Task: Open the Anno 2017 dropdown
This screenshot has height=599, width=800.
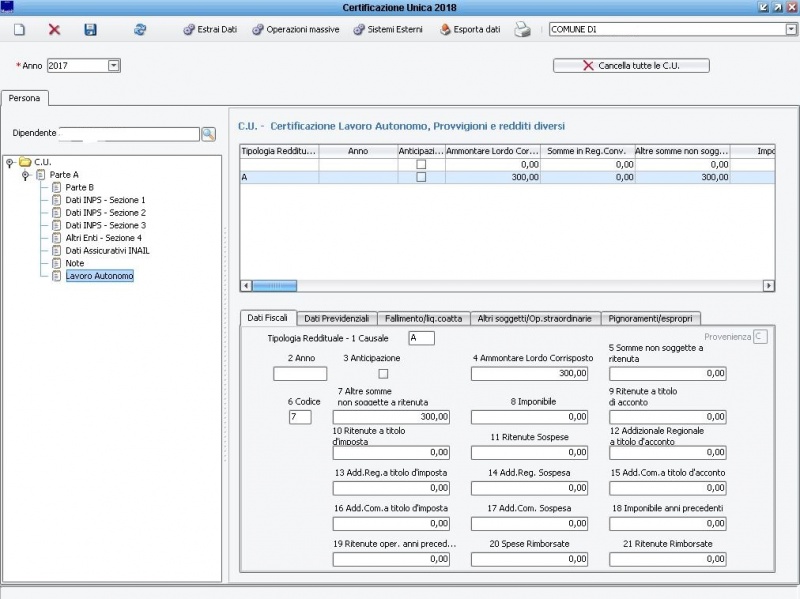Action: (113, 65)
